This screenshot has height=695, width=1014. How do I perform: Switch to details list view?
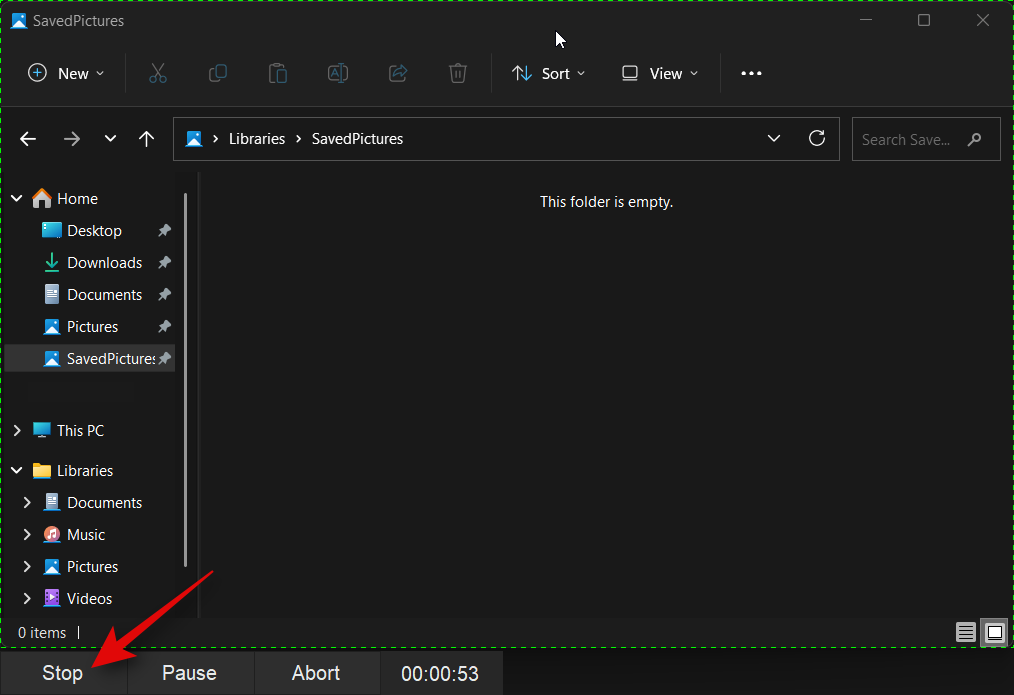click(x=965, y=632)
